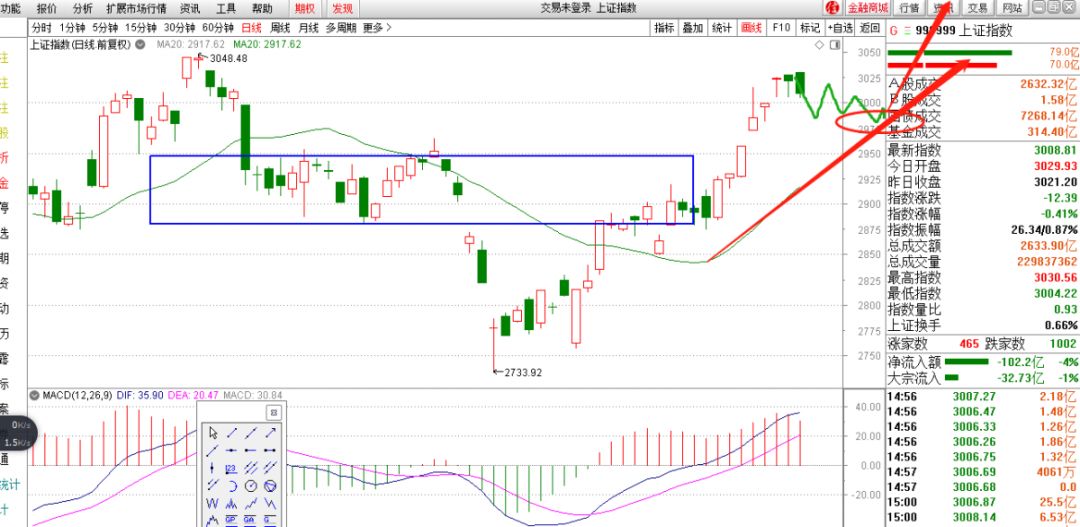The height and width of the screenshot is (527, 1080).
Task: Click the 标记 mark button
Action: pos(809,28)
